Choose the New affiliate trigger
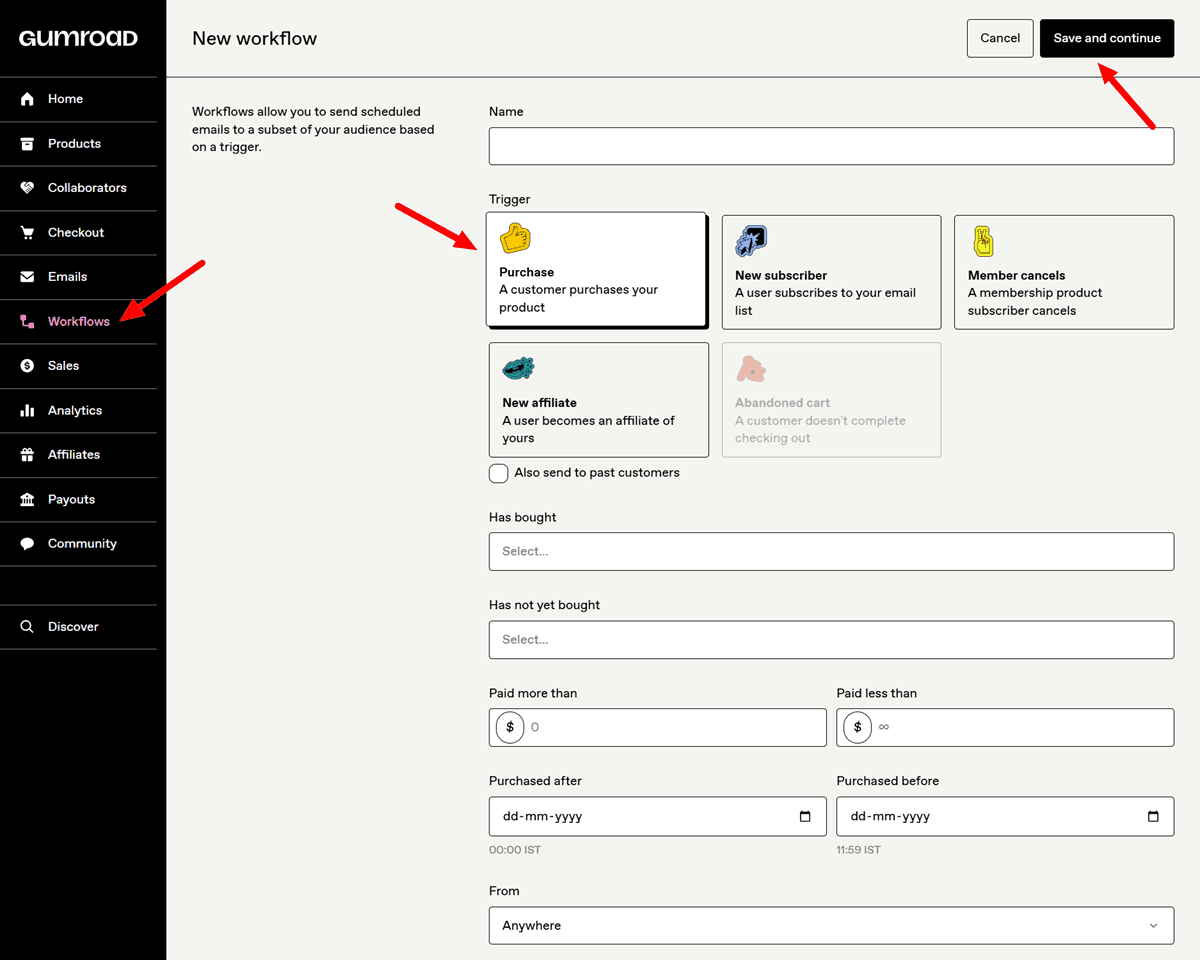Viewport: 1200px width, 960px height. coord(599,400)
